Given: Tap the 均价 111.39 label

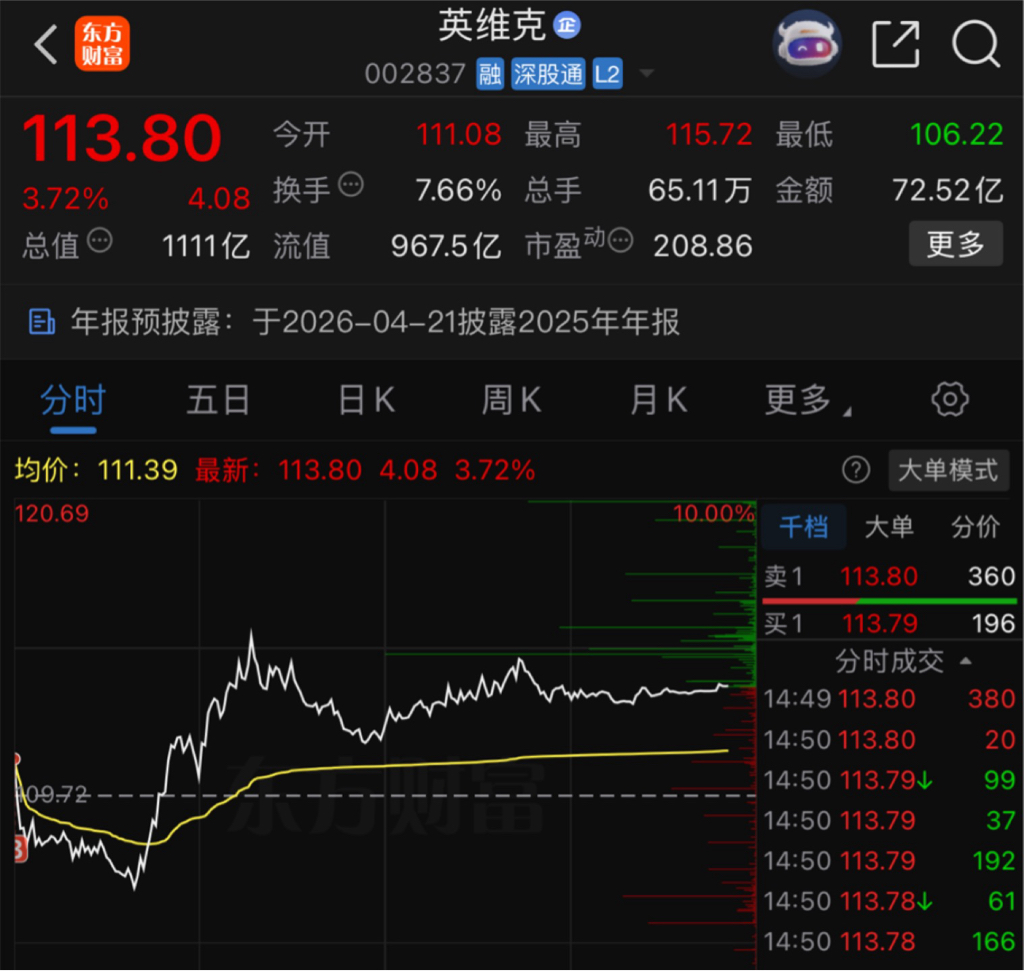Looking at the screenshot, I should pyautogui.click(x=96, y=470).
